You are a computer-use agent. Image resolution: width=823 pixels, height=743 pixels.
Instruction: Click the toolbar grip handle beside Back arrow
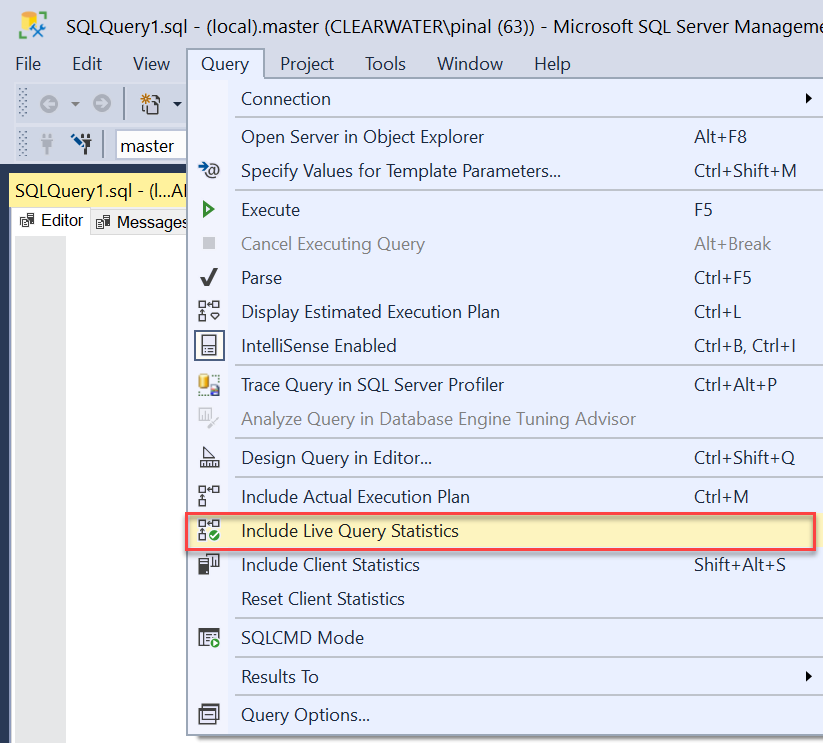click(23, 102)
